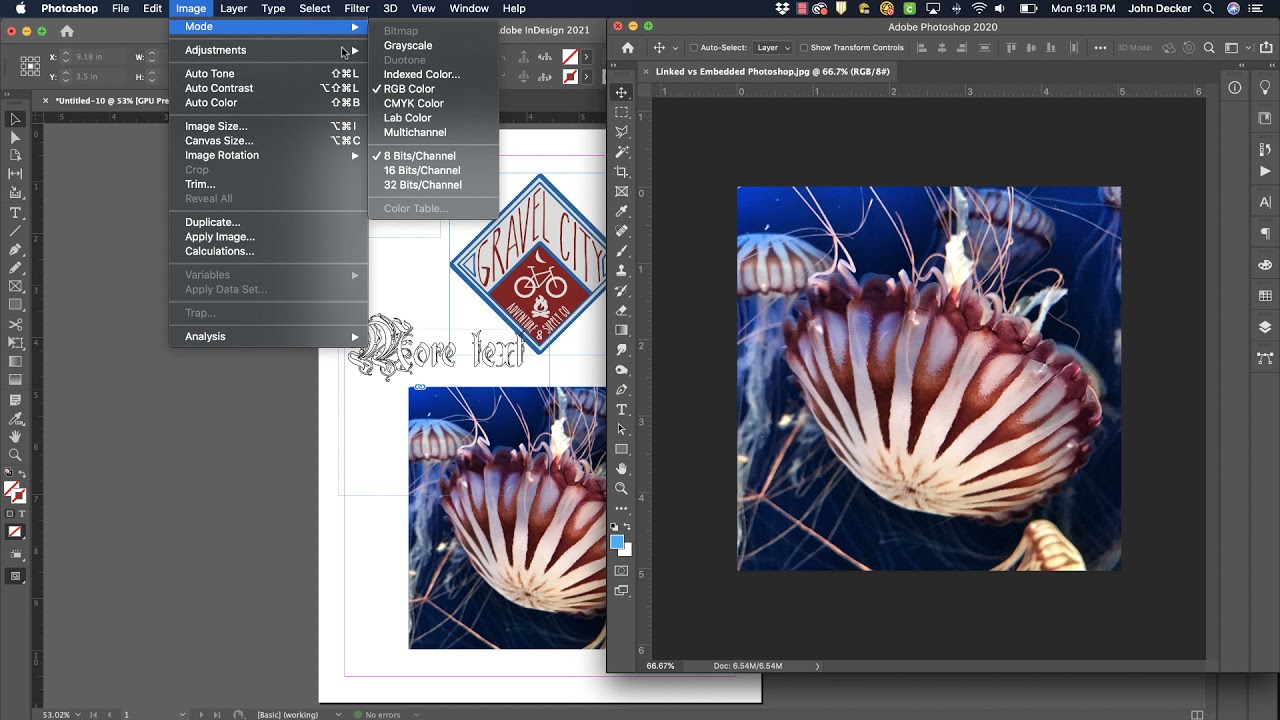Image resolution: width=1280 pixels, height=720 pixels.
Task: Toggle Quick Mask mode in Photoshop
Action: [x=621, y=571]
